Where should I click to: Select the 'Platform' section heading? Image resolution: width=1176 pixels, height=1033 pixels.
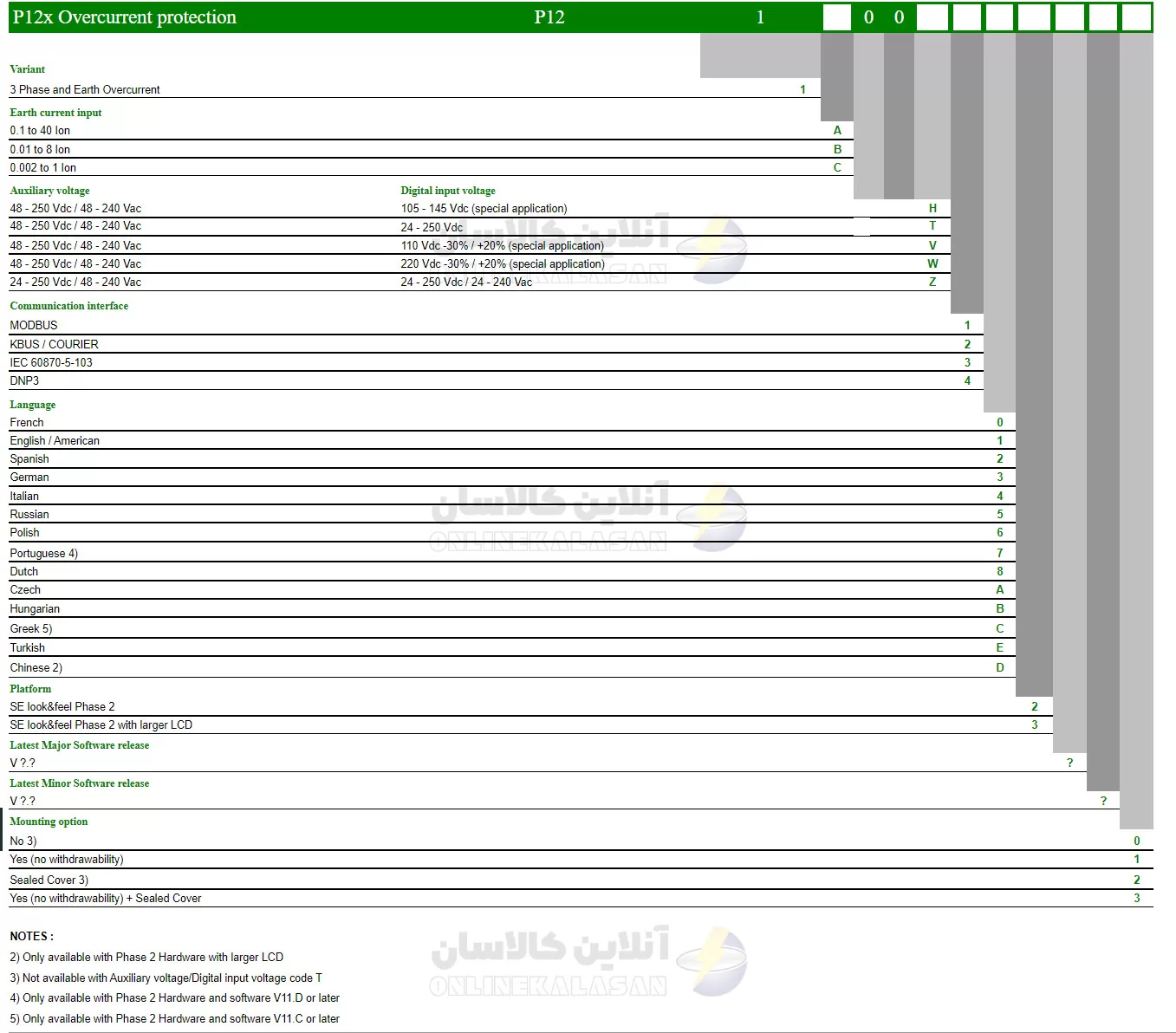pos(30,689)
